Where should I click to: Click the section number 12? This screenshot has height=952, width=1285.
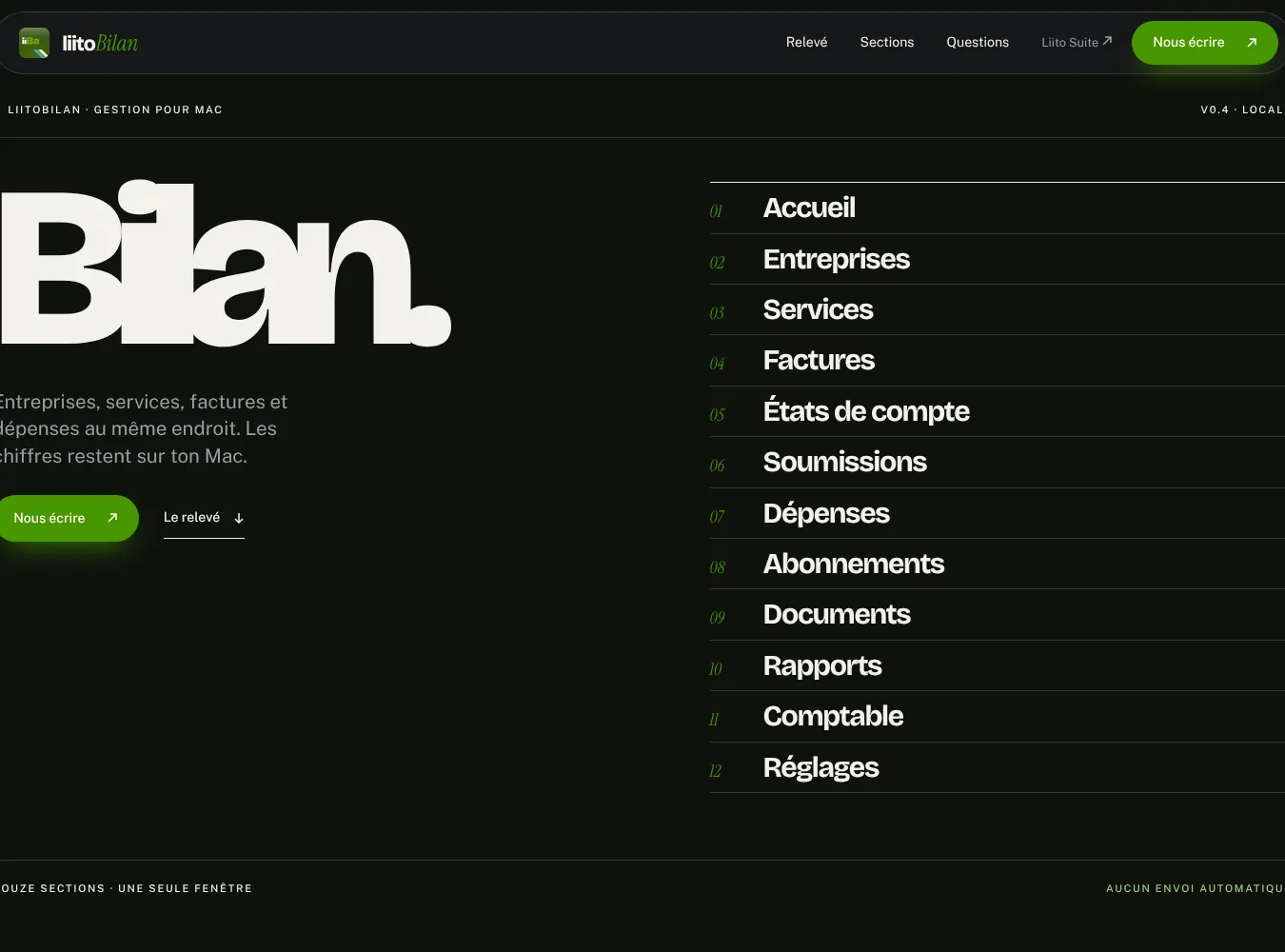click(716, 771)
